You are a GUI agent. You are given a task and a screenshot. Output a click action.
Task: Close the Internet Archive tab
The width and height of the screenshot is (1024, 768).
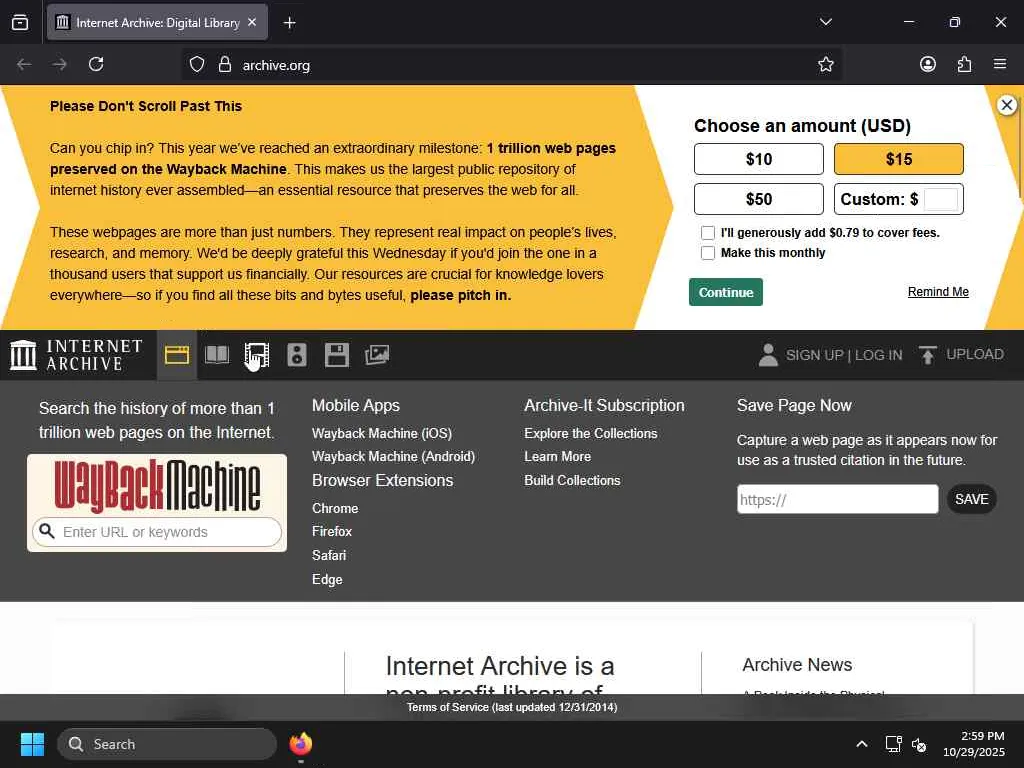coord(252,22)
